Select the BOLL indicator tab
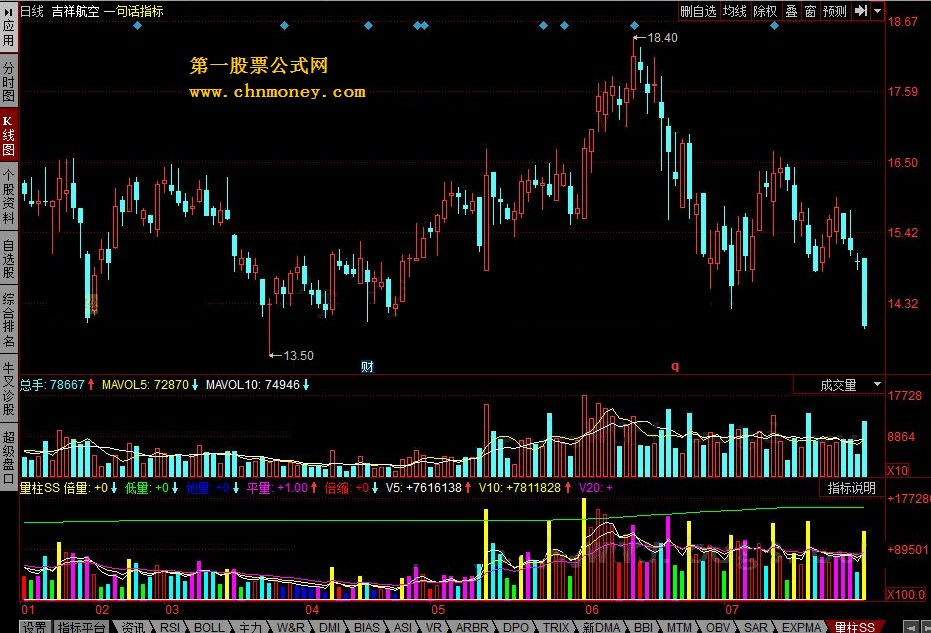This screenshot has width=931, height=633. tap(209, 627)
